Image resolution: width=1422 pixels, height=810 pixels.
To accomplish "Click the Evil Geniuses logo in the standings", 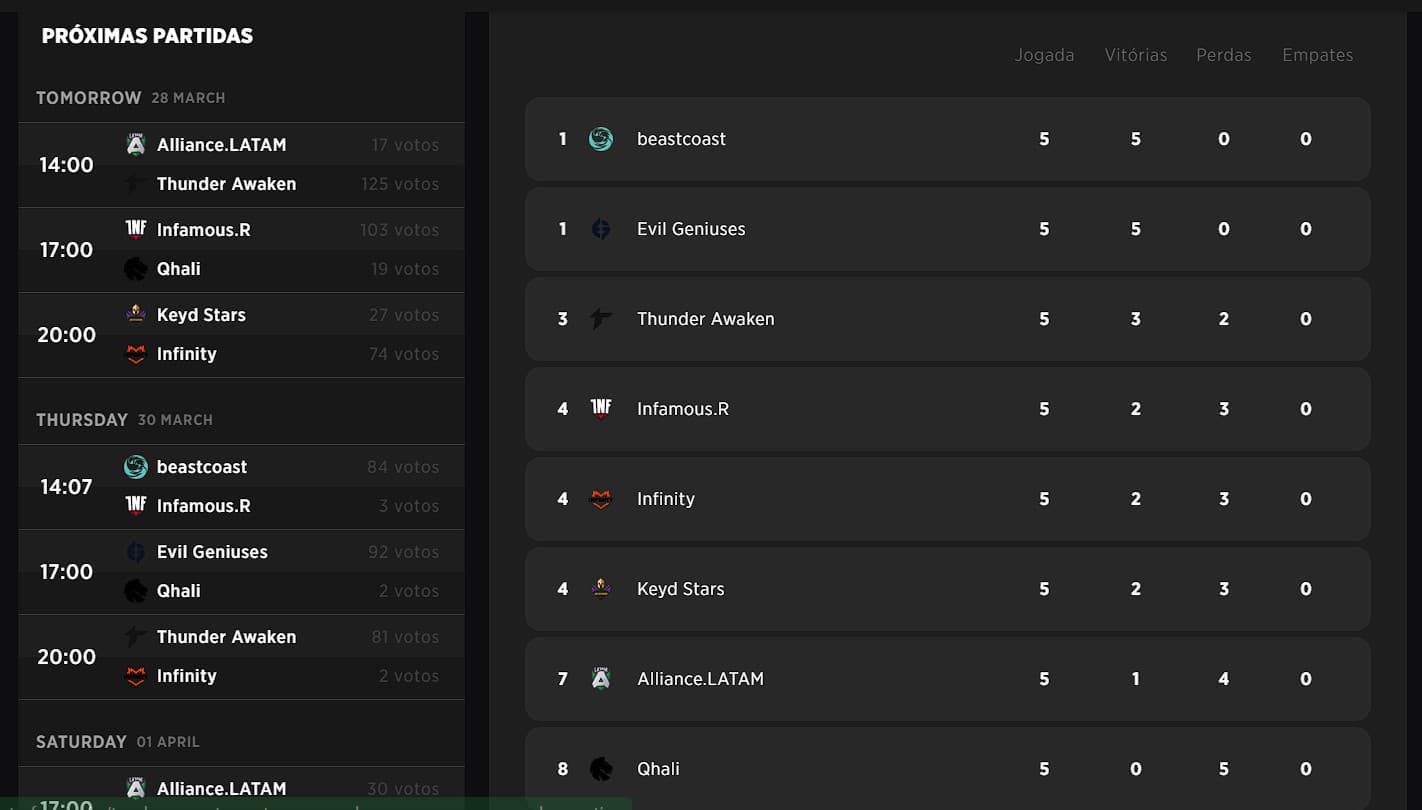I will coord(600,229).
